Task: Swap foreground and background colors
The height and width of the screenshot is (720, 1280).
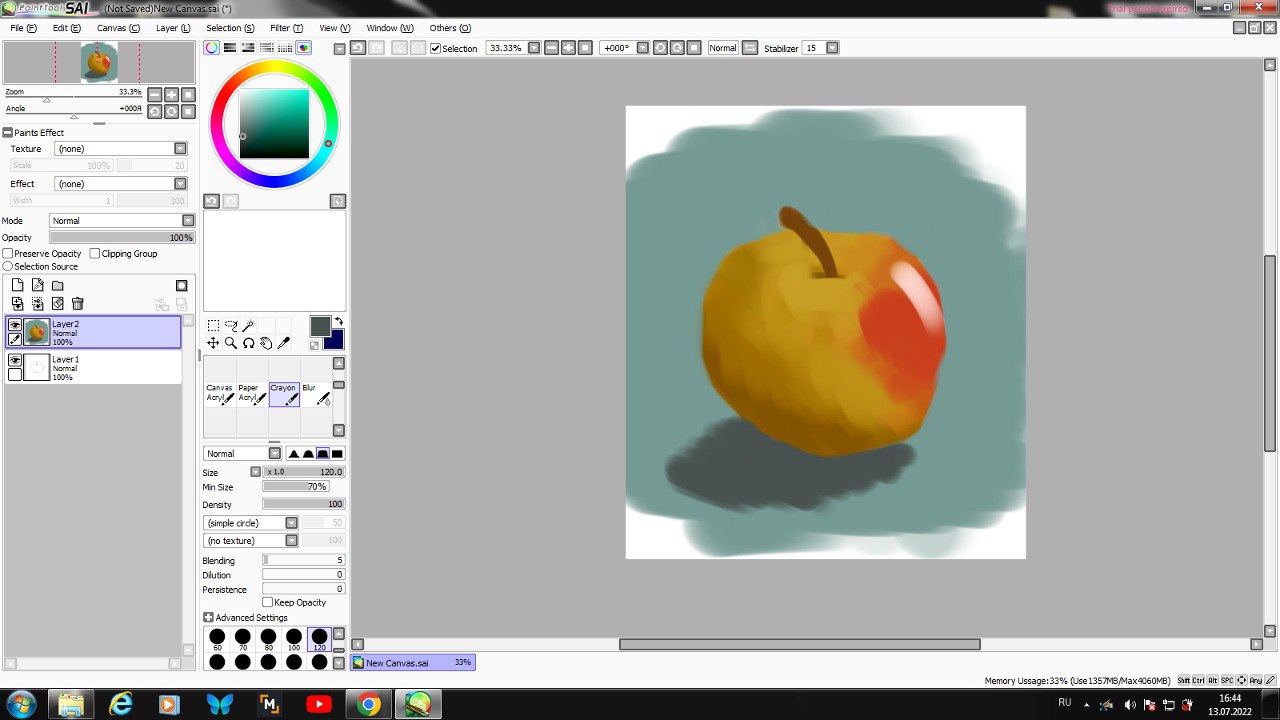Action: [x=338, y=321]
